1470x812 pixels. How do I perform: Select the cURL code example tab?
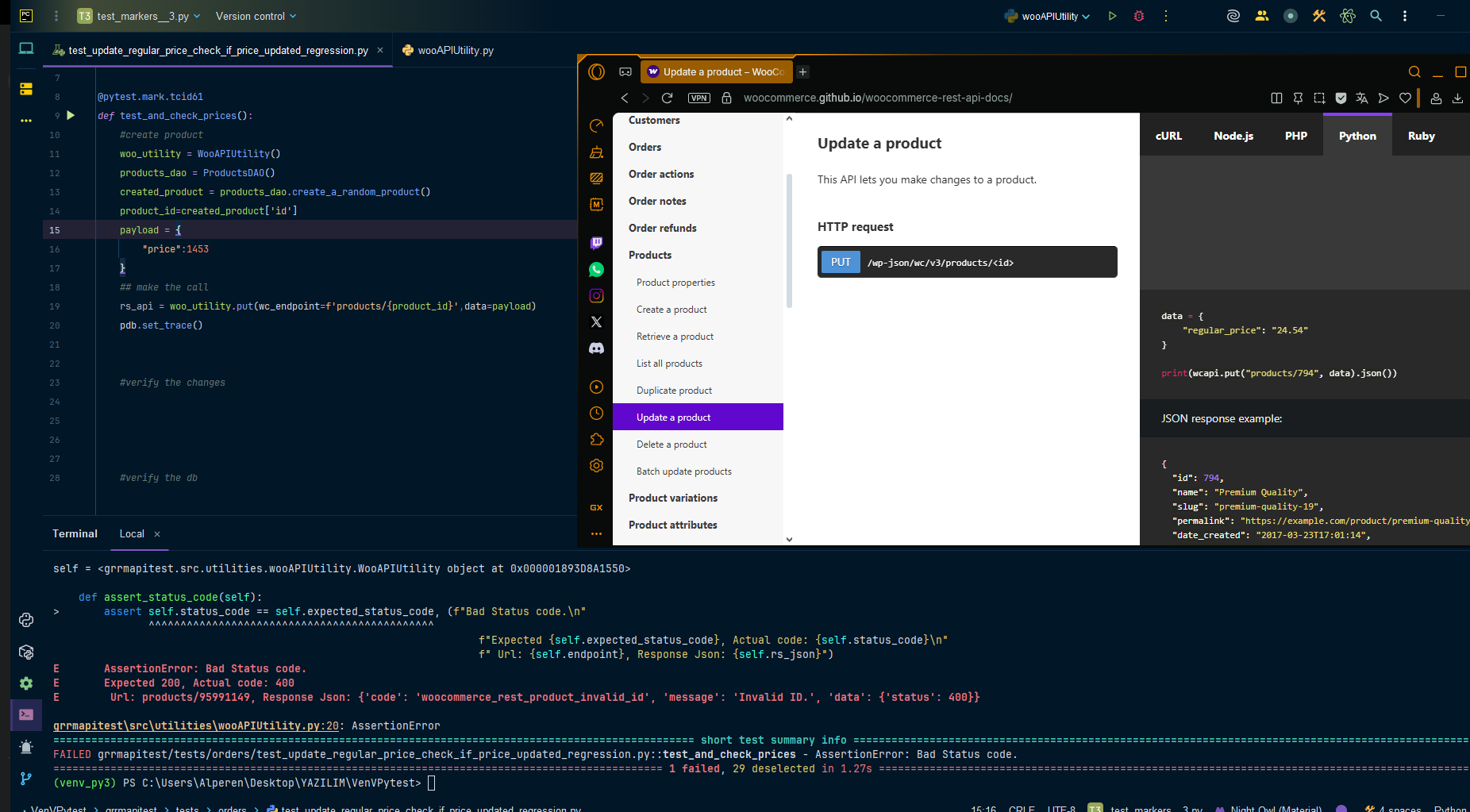[1168, 136]
